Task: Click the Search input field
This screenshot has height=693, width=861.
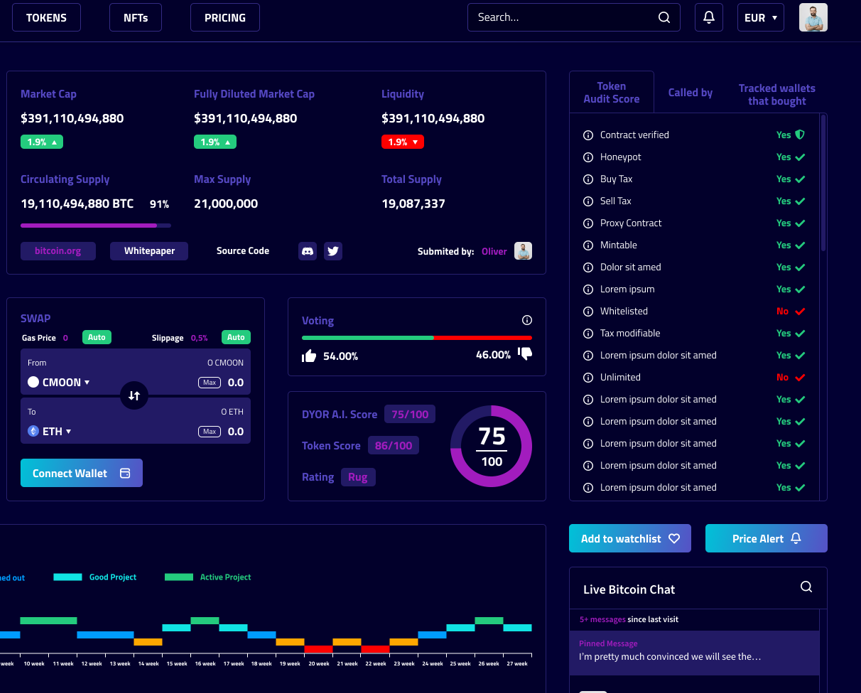Action: click(x=573, y=18)
